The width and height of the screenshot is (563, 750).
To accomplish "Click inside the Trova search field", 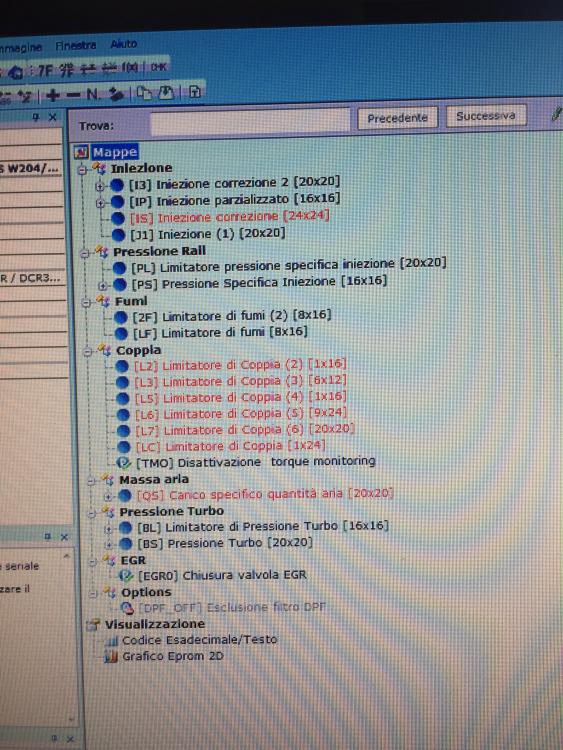I will pyautogui.click(x=250, y=122).
